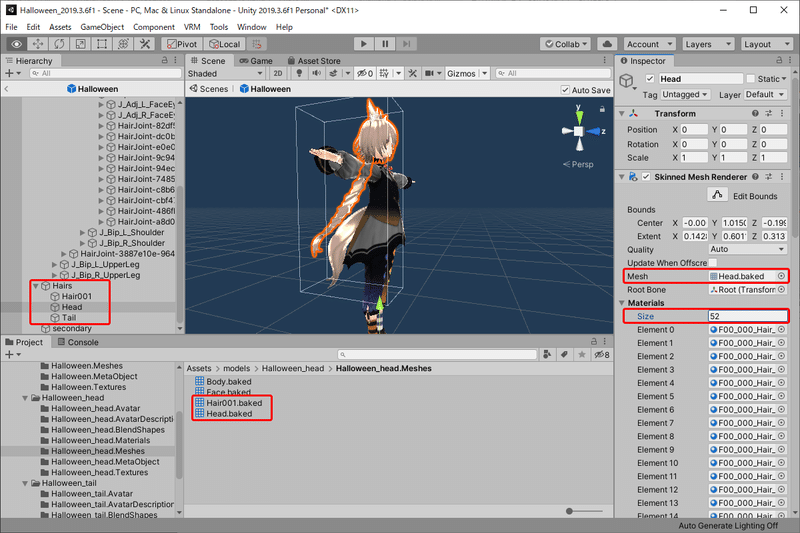Toggle scene audio speaker icon

316,73
